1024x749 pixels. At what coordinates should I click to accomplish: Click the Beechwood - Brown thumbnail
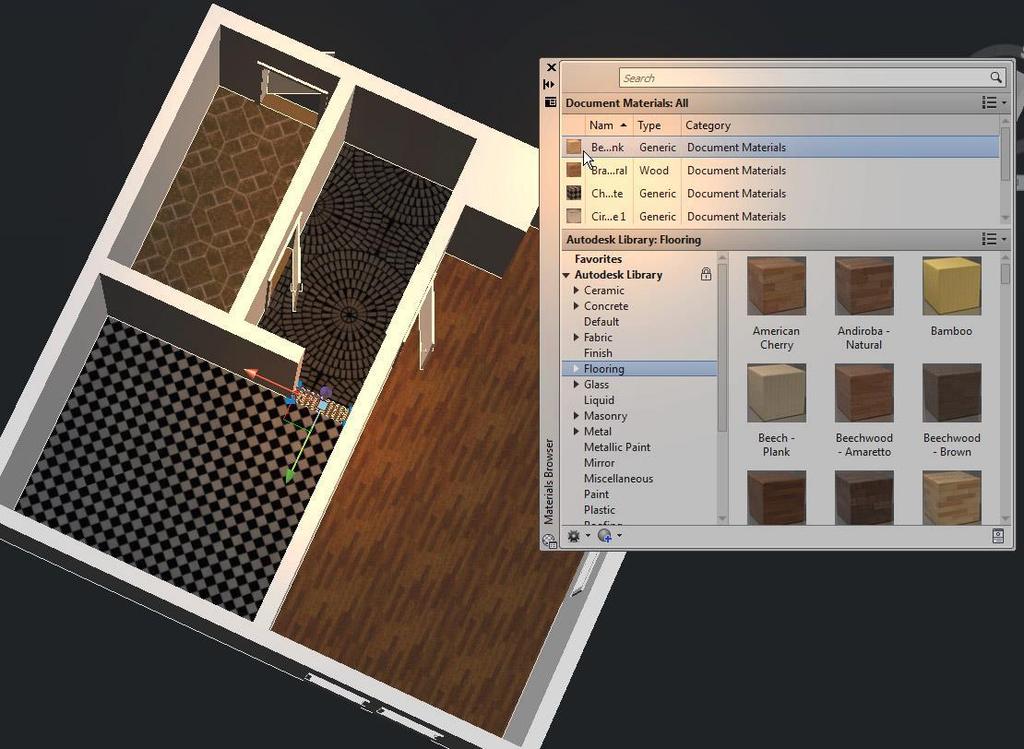952,392
